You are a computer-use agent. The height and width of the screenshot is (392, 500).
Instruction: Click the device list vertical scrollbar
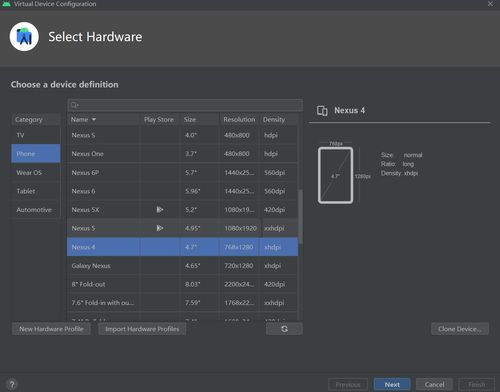tap(300, 217)
